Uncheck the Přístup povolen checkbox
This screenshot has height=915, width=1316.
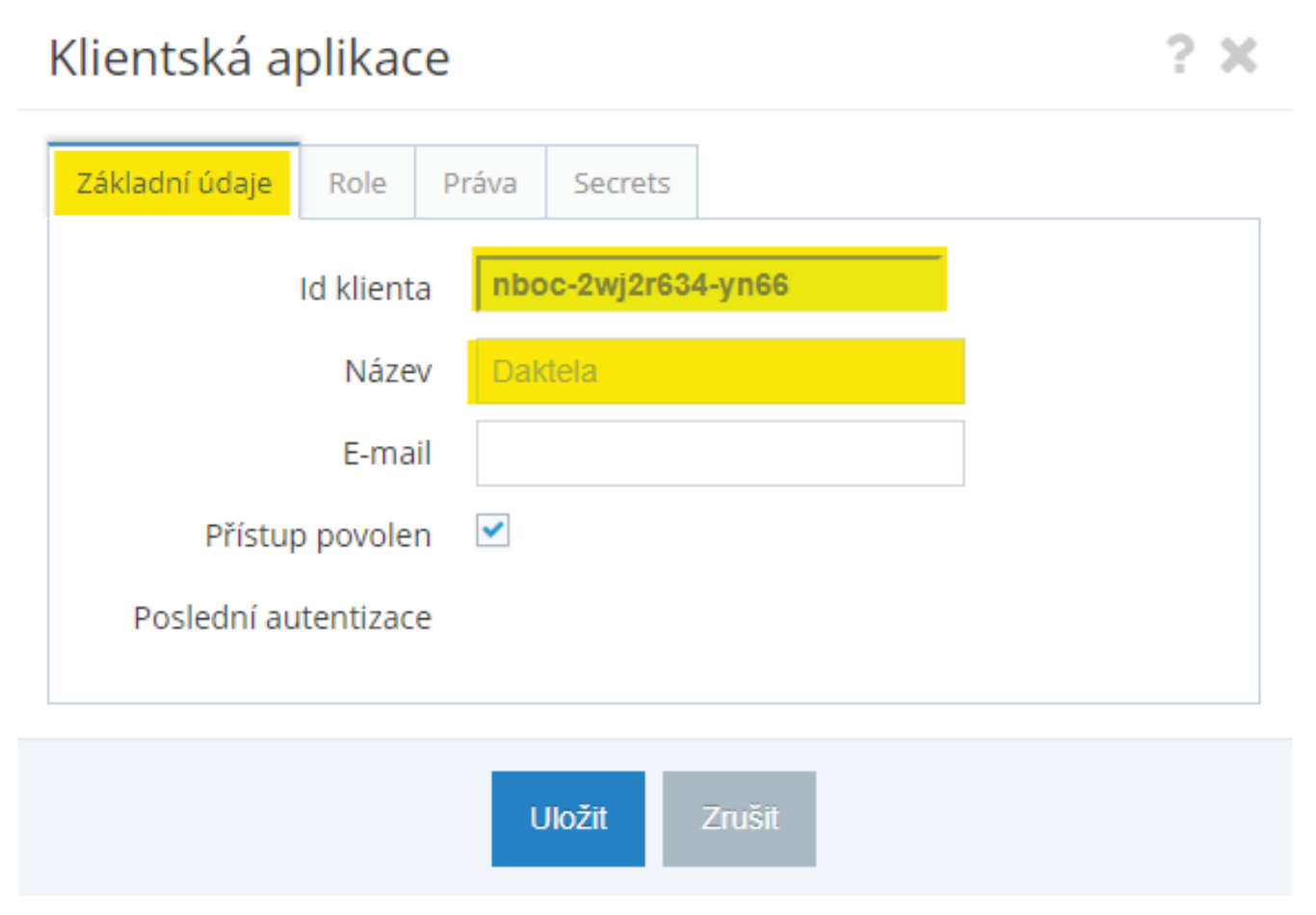click(x=492, y=531)
